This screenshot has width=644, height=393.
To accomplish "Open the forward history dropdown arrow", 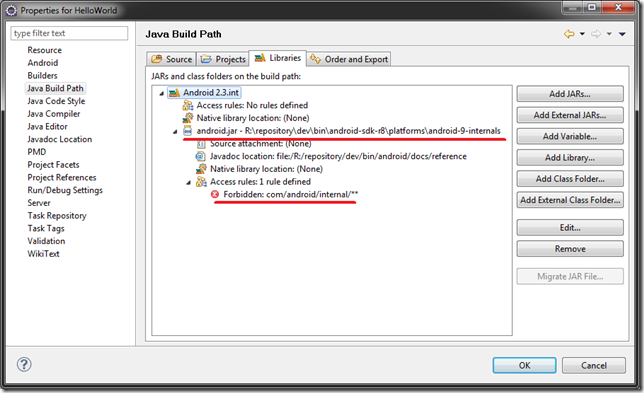I will (x=609, y=34).
